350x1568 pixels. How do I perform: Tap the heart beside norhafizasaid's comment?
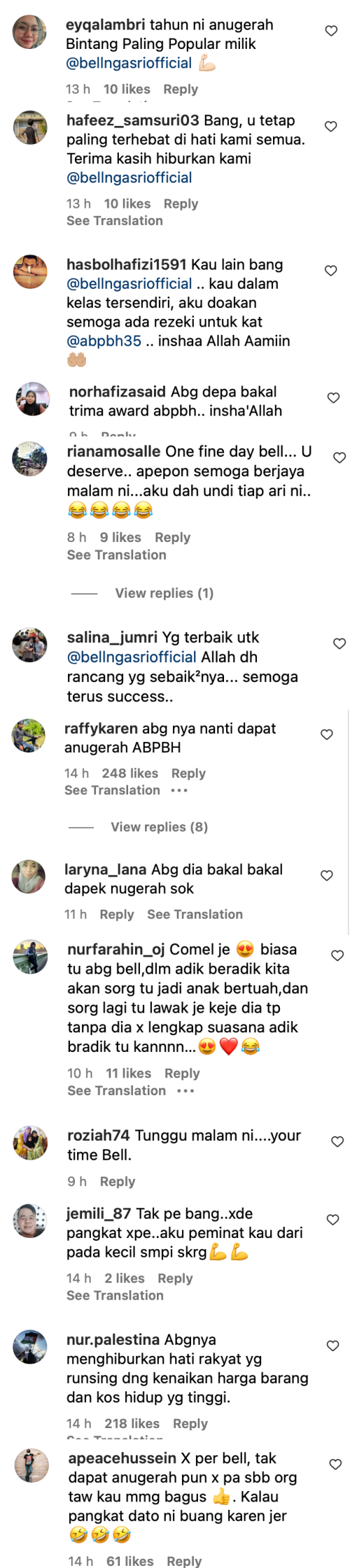tap(334, 398)
